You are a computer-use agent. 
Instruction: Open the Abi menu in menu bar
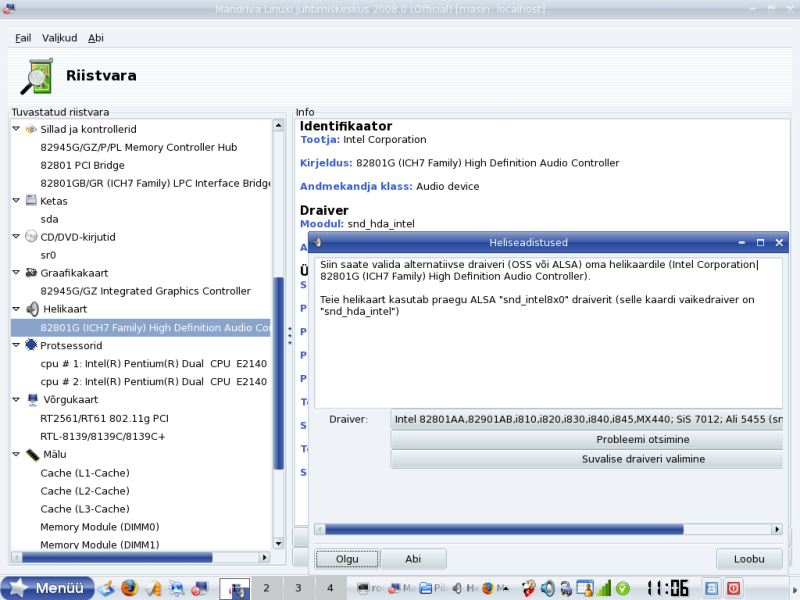coord(96,38)
